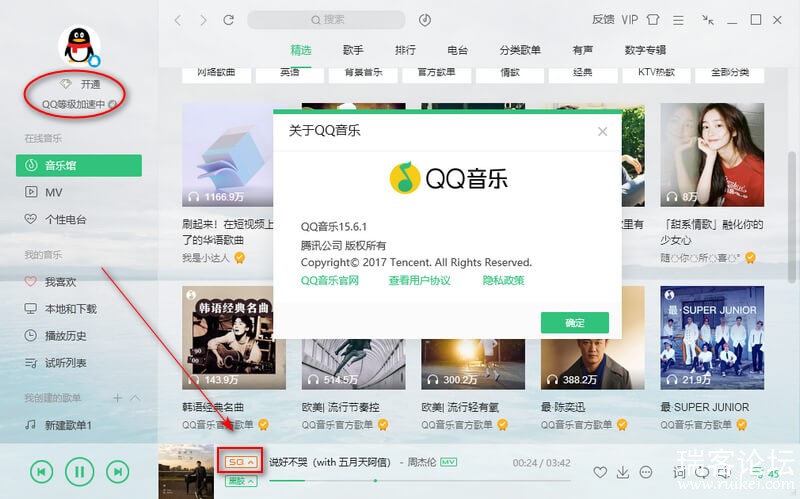Click the 欧美| 流行节奏控 playlist title
This screenshot has width=800, height=499.
click(341, 407)
